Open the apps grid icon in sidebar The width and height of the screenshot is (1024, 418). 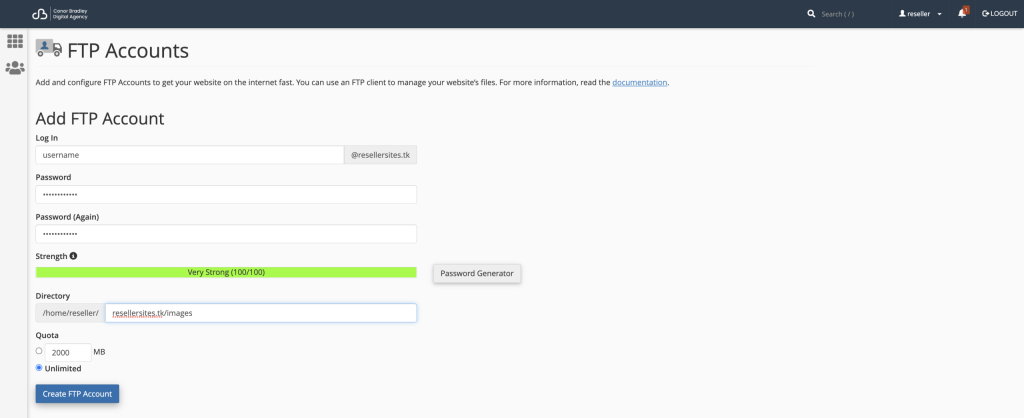click(x=14, y=41)
